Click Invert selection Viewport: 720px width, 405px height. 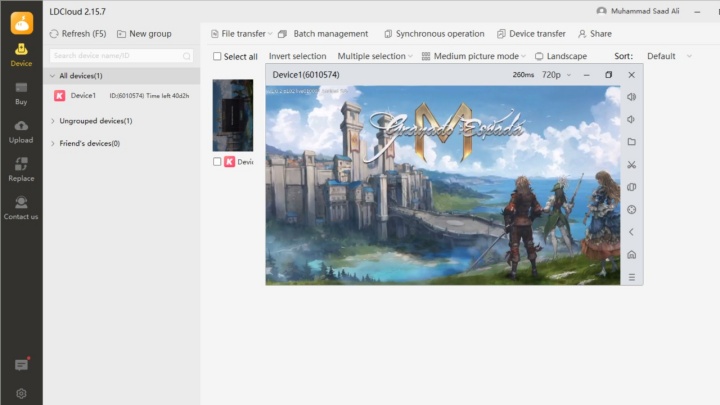tap(298, 56)
